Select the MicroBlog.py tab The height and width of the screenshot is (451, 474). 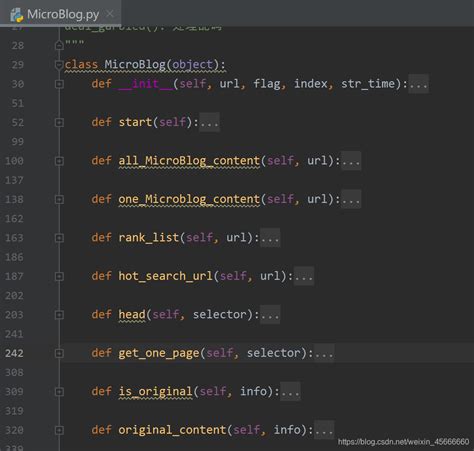click(60, 14)
